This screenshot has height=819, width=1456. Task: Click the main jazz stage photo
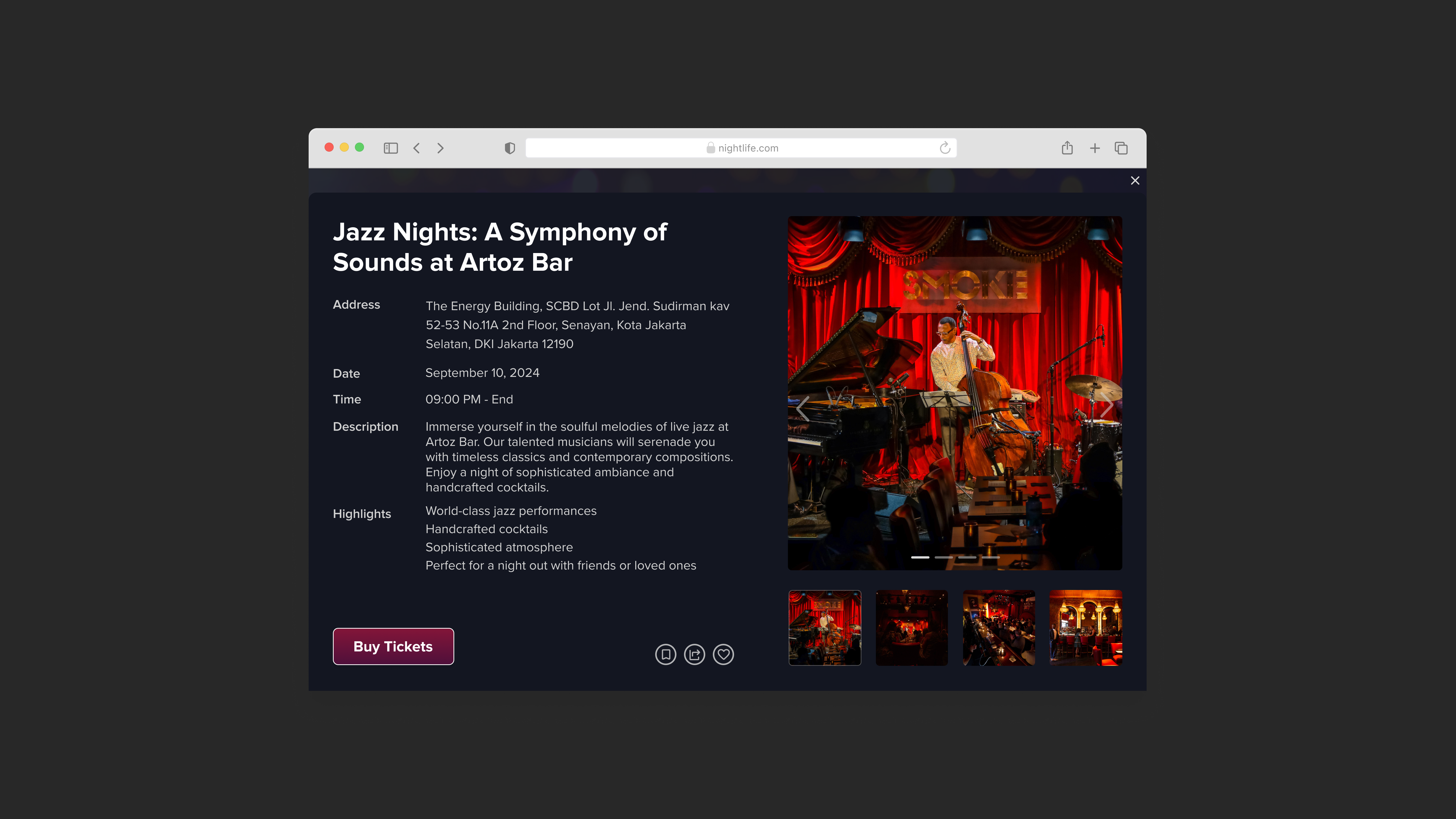(x=955, y=393)
